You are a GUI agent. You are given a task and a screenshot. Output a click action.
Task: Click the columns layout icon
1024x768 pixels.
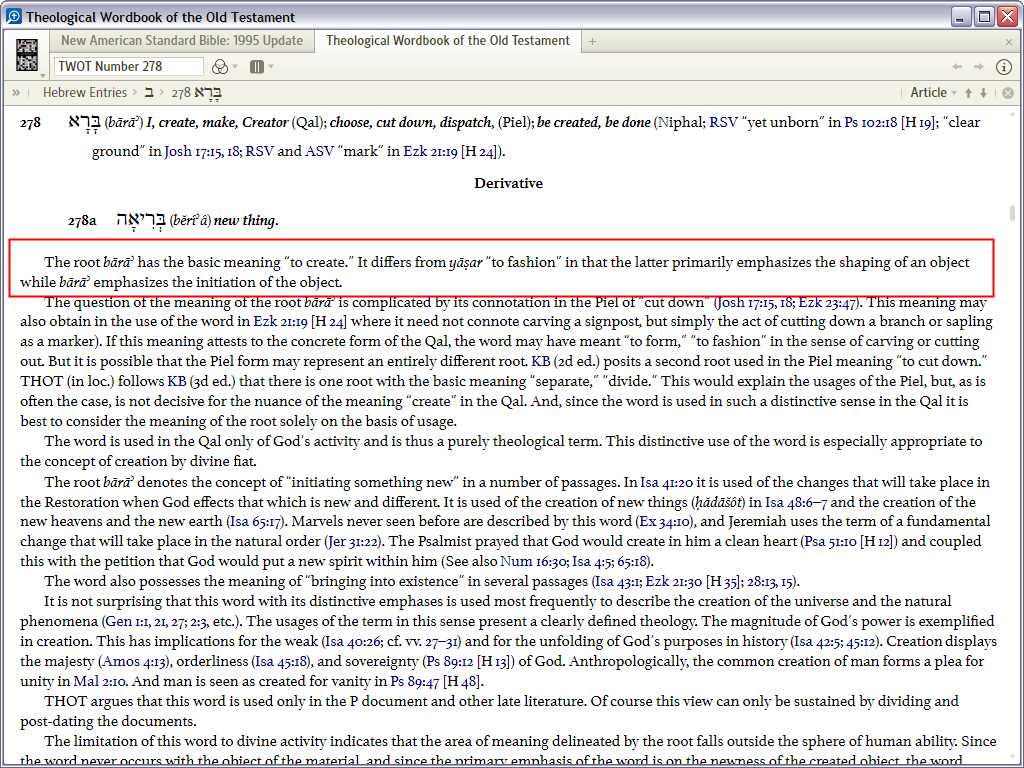coord(257,67)
